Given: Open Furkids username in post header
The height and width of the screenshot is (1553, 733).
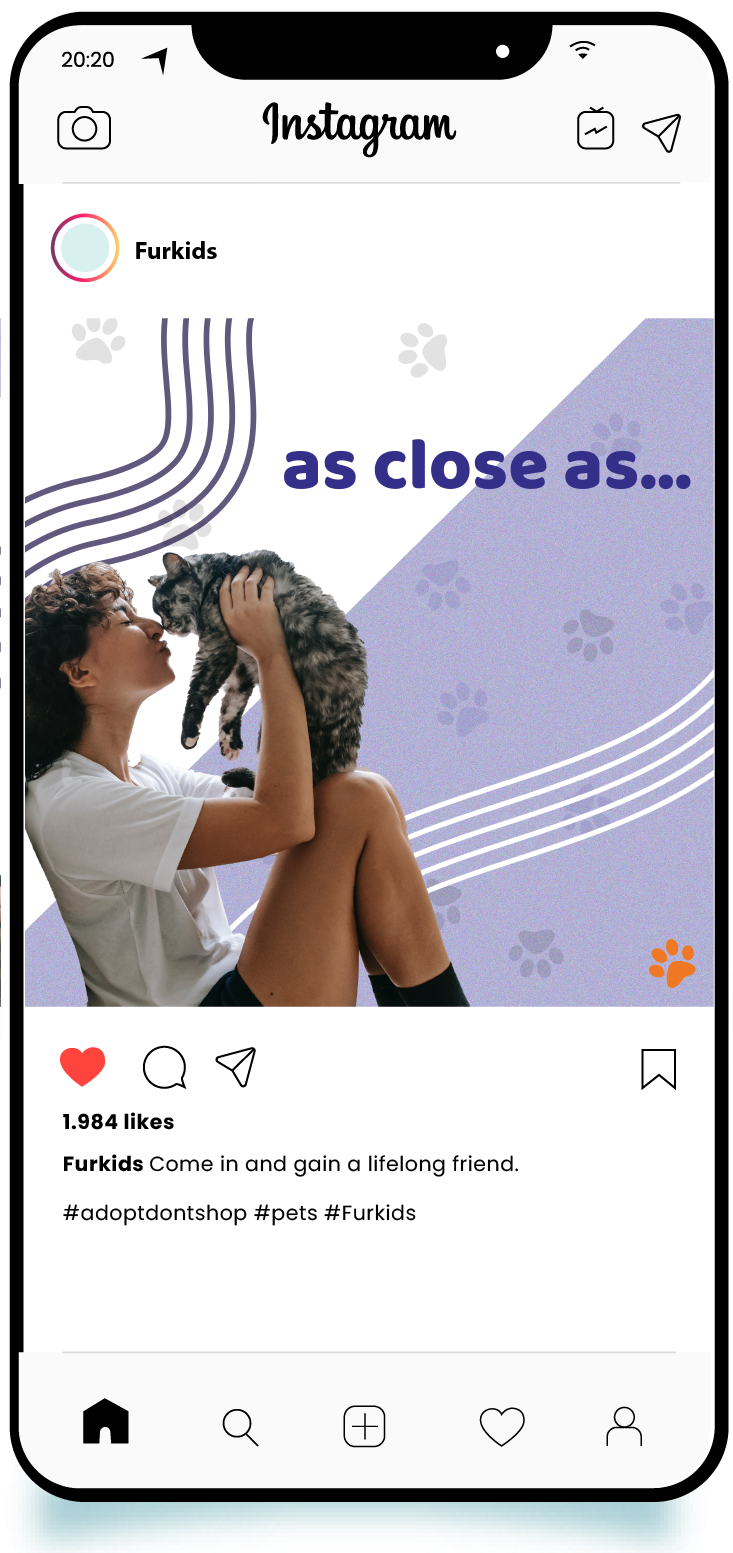Looking at the screenshot, I should coord(176,250).
